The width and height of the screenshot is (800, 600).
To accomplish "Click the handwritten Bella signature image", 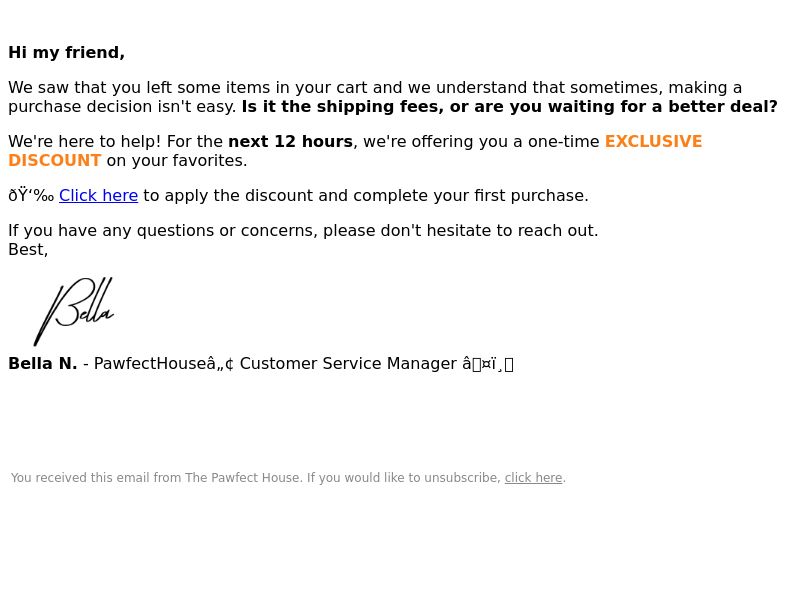I will (74, 311).
